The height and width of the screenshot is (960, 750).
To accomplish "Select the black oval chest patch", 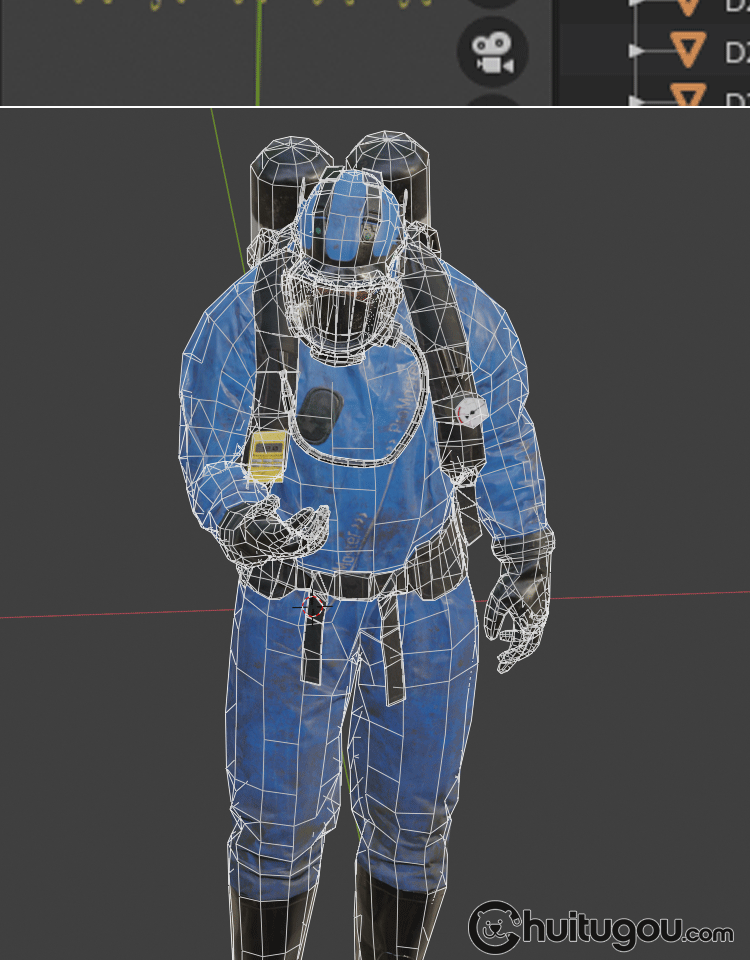I will tap(321, 411).
